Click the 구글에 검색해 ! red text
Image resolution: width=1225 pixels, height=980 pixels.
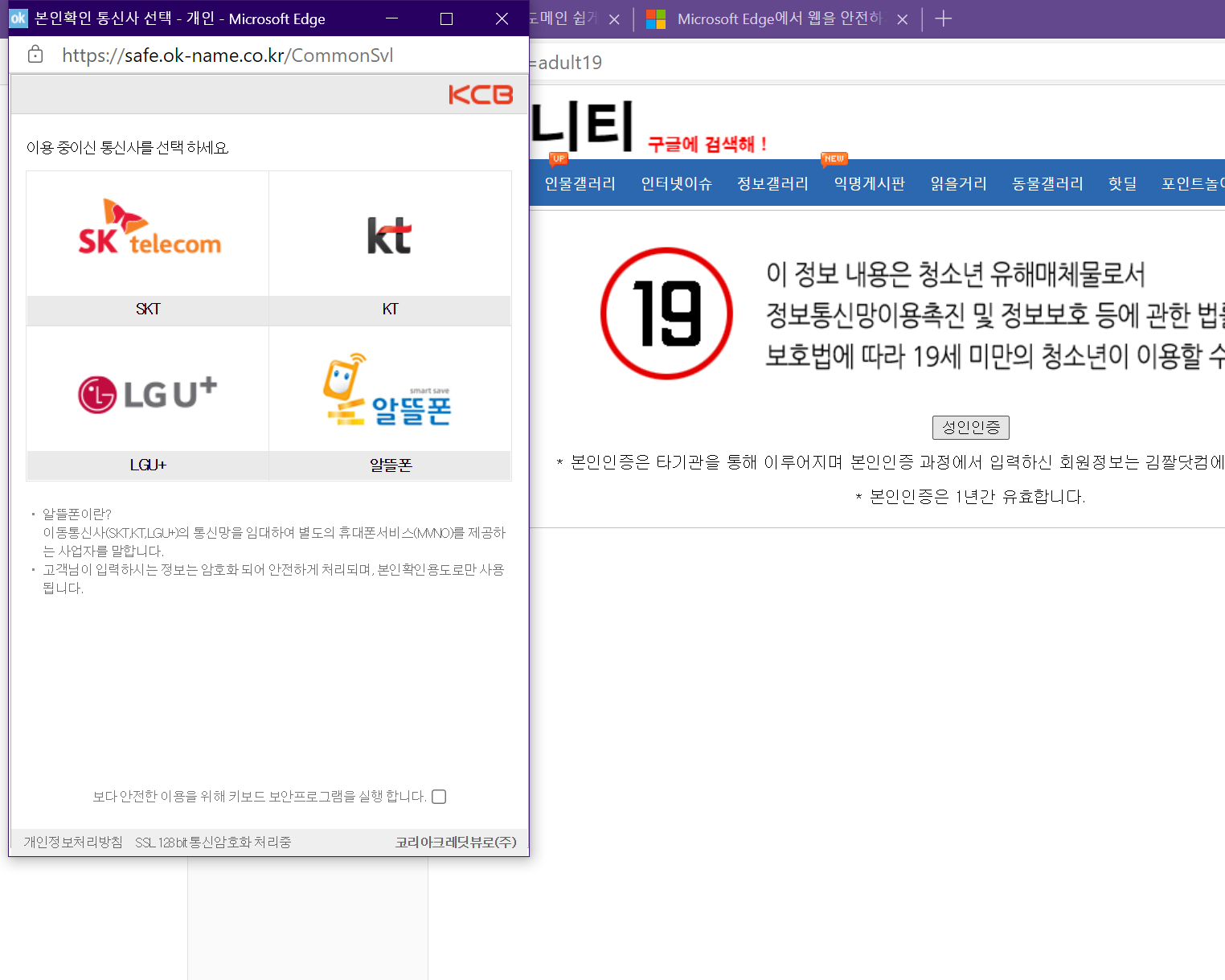[x=708, y=145]
